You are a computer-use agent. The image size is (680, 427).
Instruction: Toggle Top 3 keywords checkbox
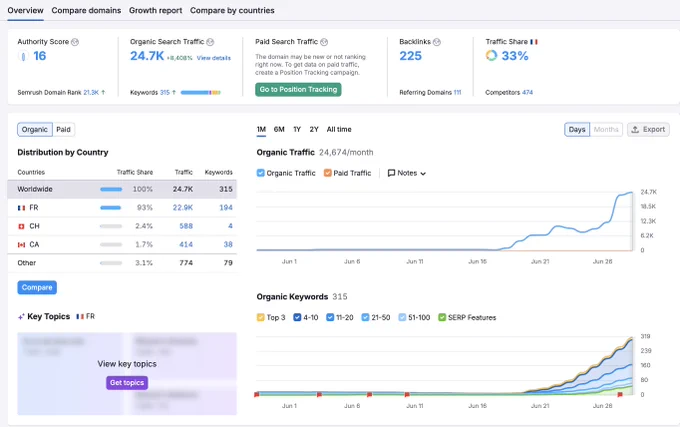261,317
